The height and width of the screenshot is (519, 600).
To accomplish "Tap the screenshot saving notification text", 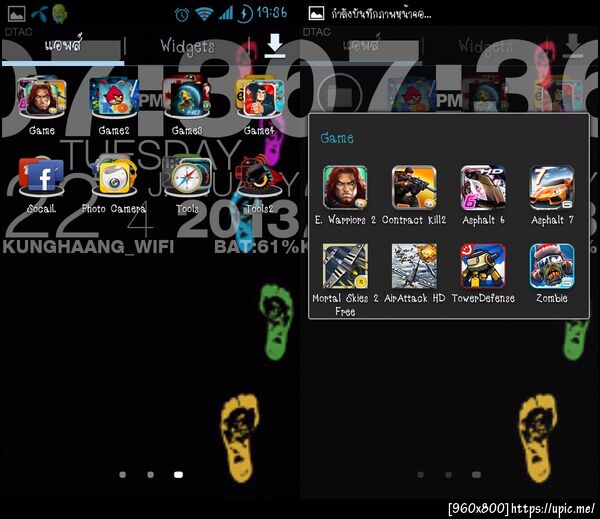I will click(x=382, y=14).
